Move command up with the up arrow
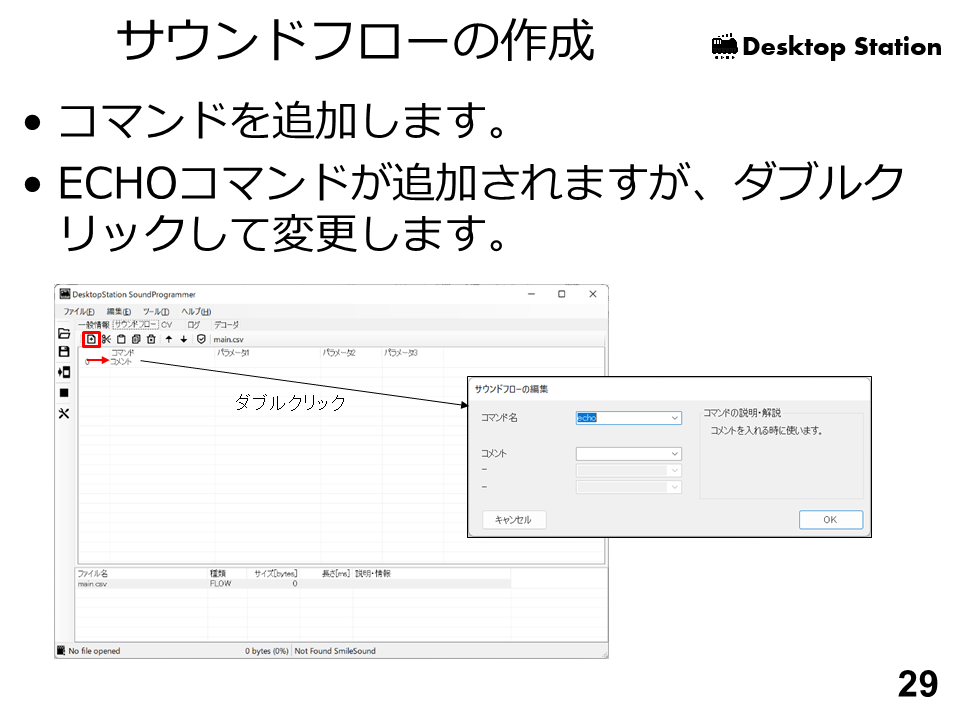 [168, 339]
